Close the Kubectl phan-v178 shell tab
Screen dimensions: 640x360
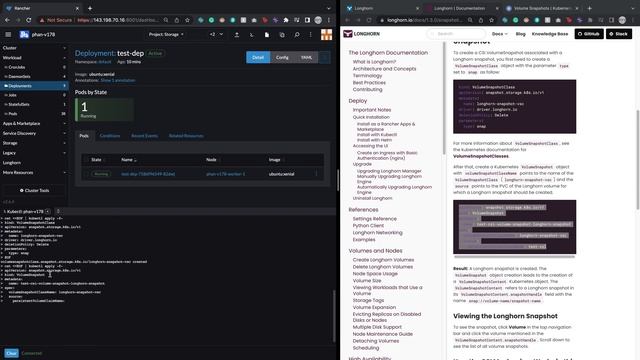coord(48,211)
